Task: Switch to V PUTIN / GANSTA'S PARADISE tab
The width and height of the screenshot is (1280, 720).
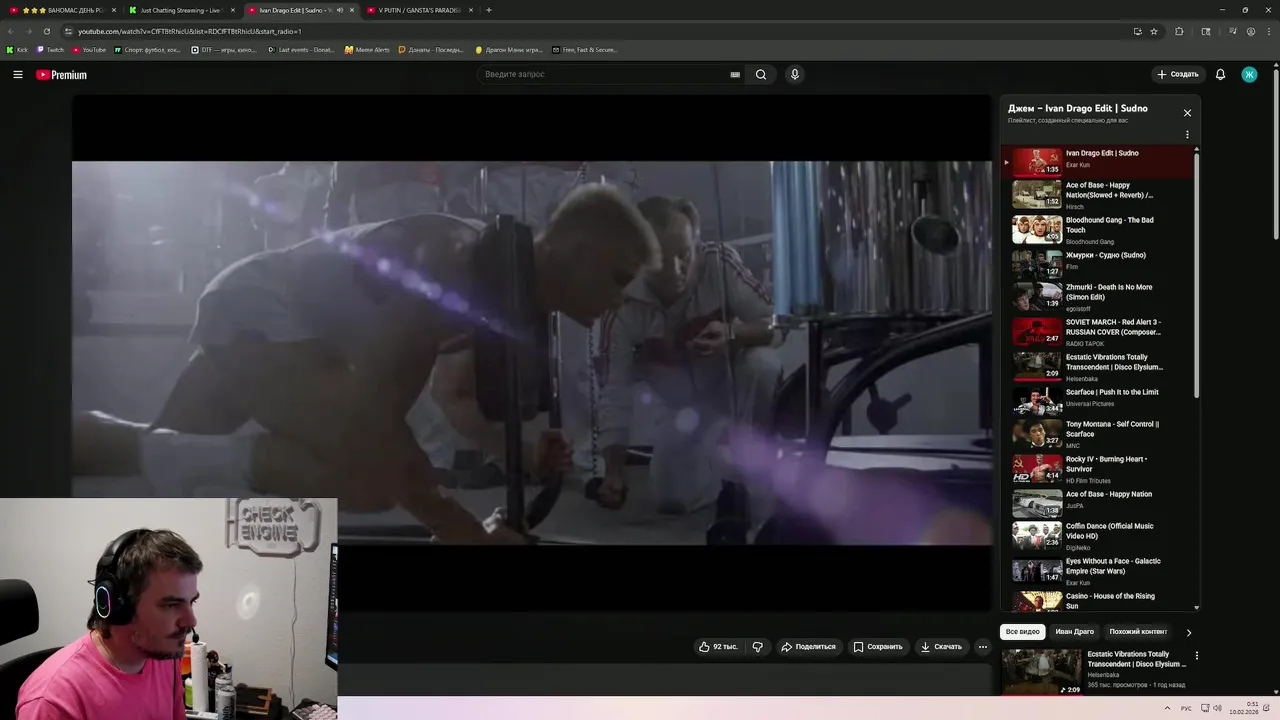Action: pyautogui.click(x=419, y=10)
